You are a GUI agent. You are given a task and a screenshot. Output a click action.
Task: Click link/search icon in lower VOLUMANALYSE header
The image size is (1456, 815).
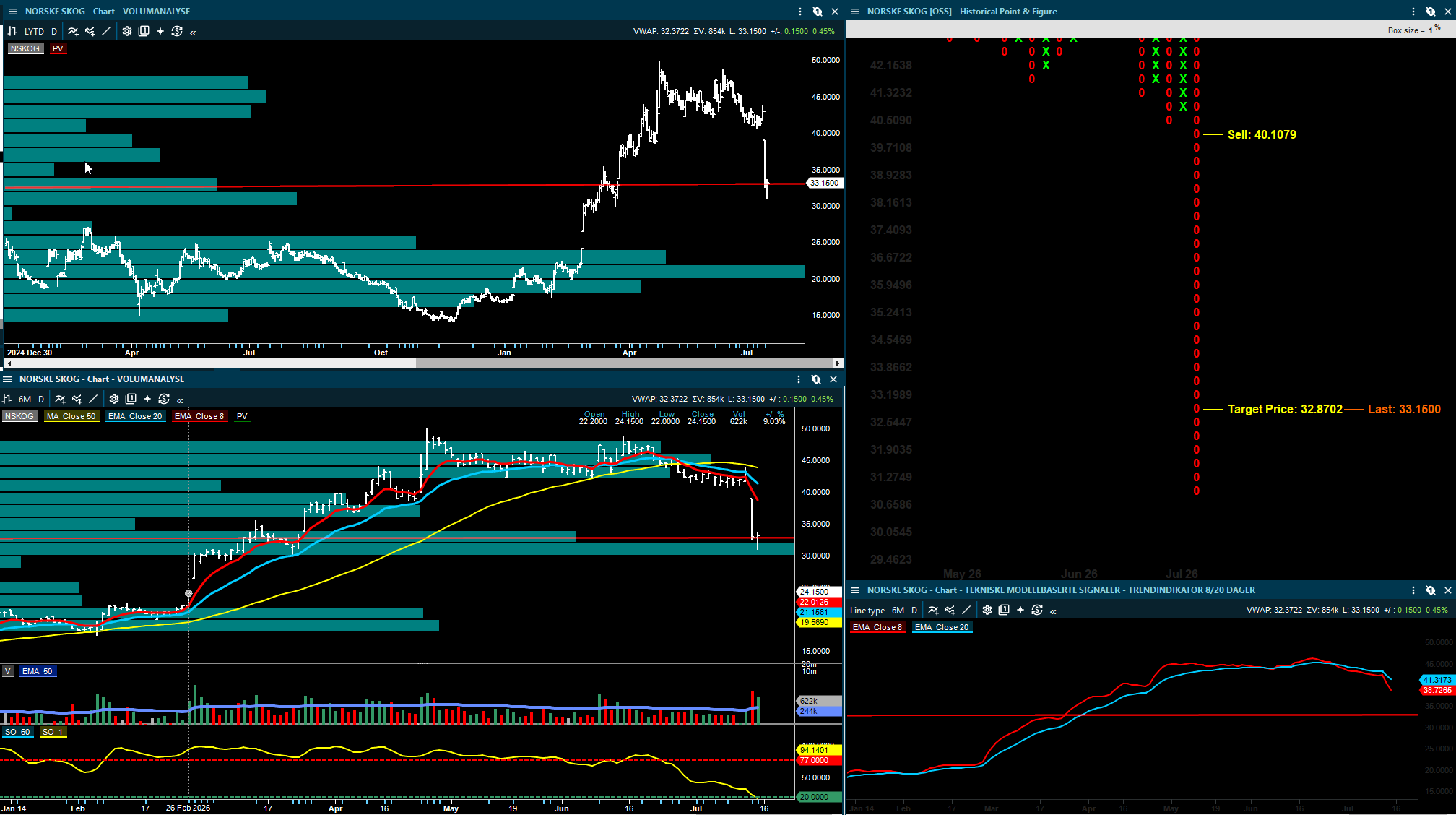[x=816, y=379]
